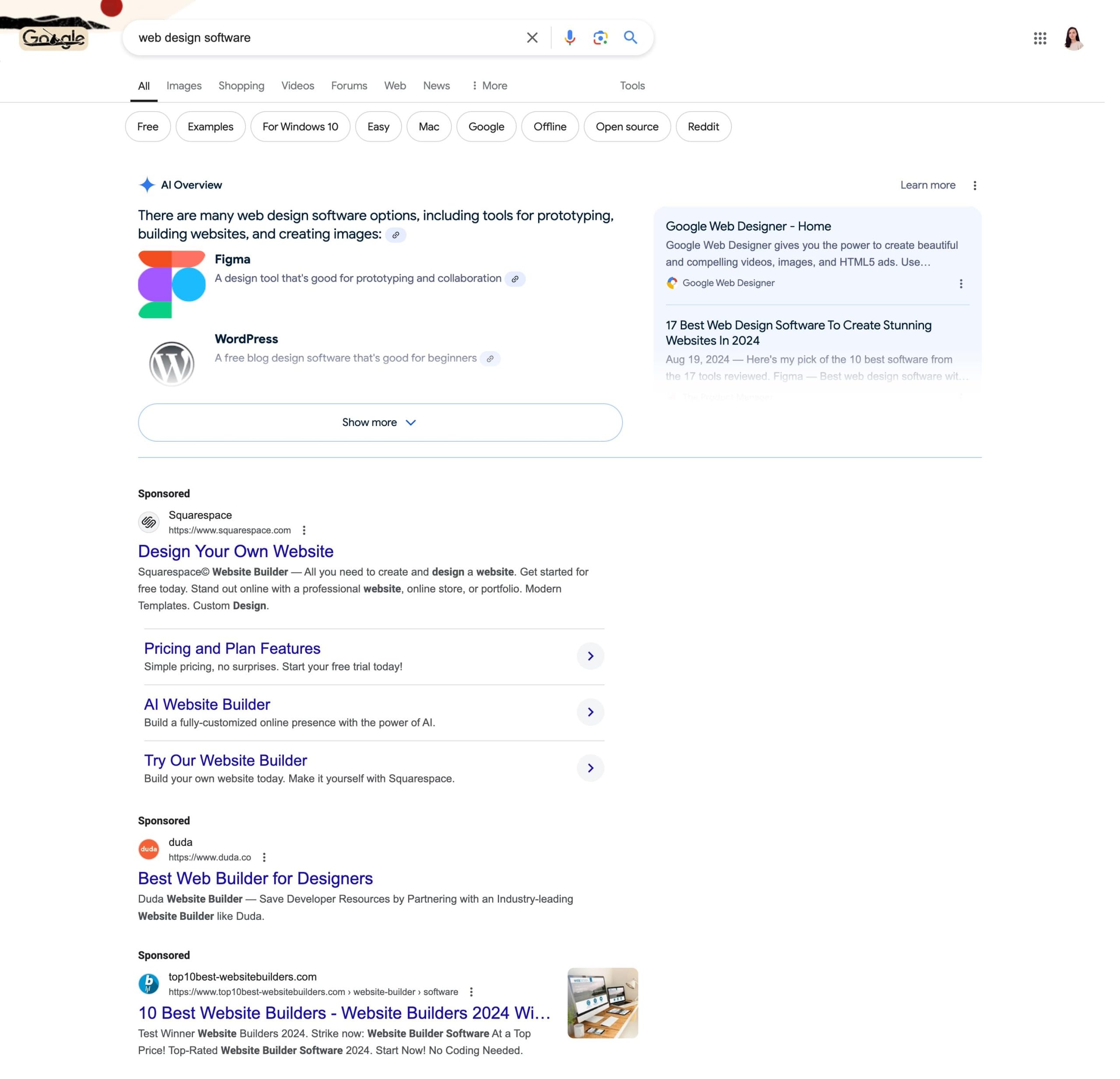Click the three-dot menu next to Google Web Designer result
This screenshot has height=1079, width=1120.
point(961,283)
